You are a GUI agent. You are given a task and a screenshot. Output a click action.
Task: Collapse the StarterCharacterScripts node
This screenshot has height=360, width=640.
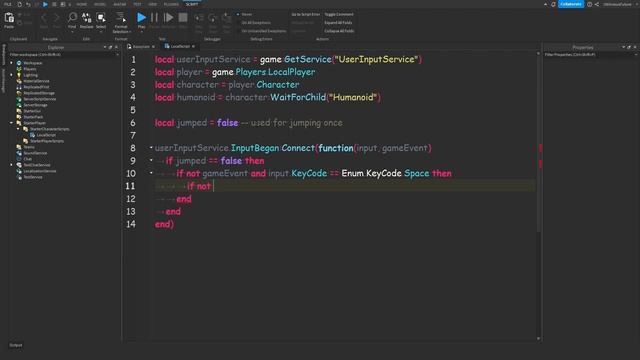pos(18,129)
